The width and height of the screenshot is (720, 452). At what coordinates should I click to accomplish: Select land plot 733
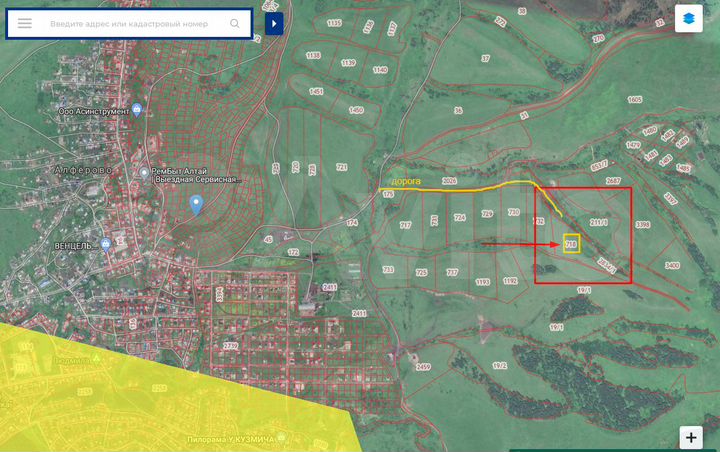388,270
